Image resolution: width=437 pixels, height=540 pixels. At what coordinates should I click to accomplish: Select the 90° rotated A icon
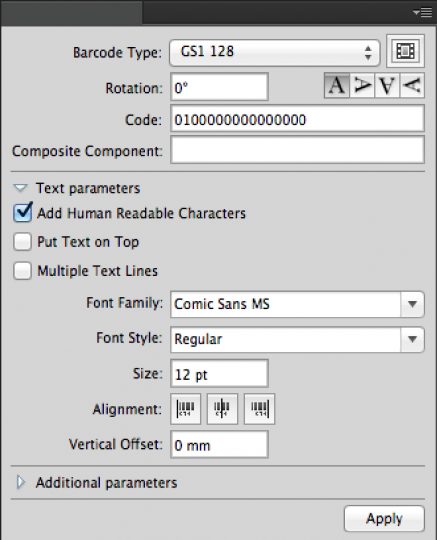click(362, 85)
